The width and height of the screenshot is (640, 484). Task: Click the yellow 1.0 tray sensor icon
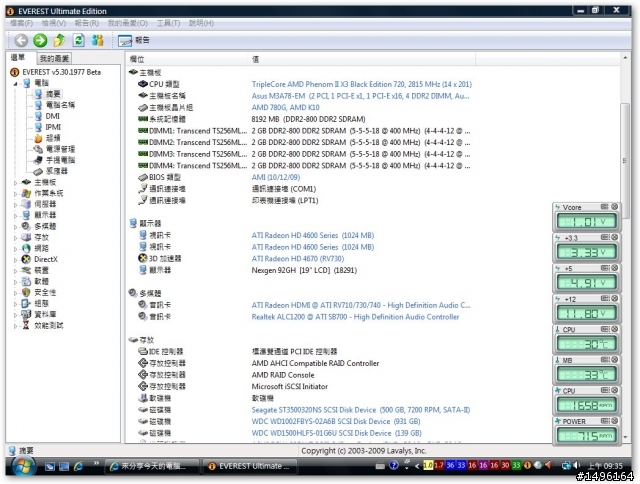coord(428,465)
